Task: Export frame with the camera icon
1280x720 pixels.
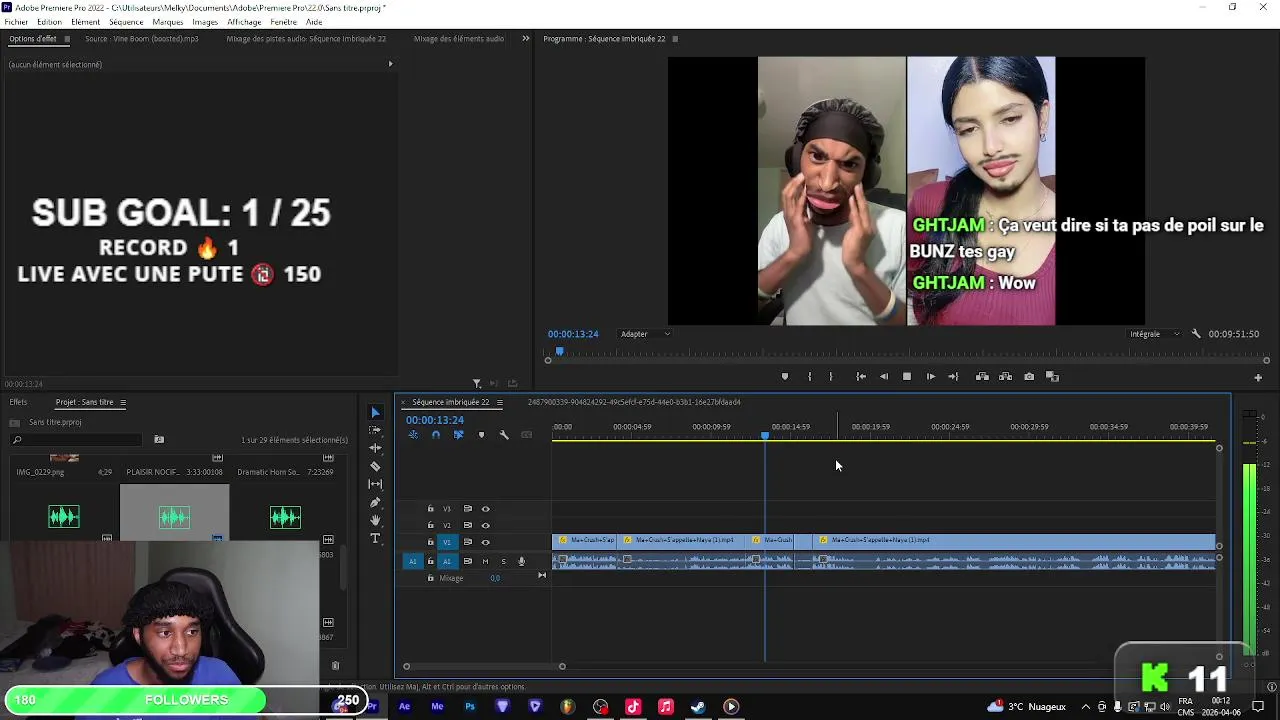Action: pyautogui.click(x=1029, y=377)
